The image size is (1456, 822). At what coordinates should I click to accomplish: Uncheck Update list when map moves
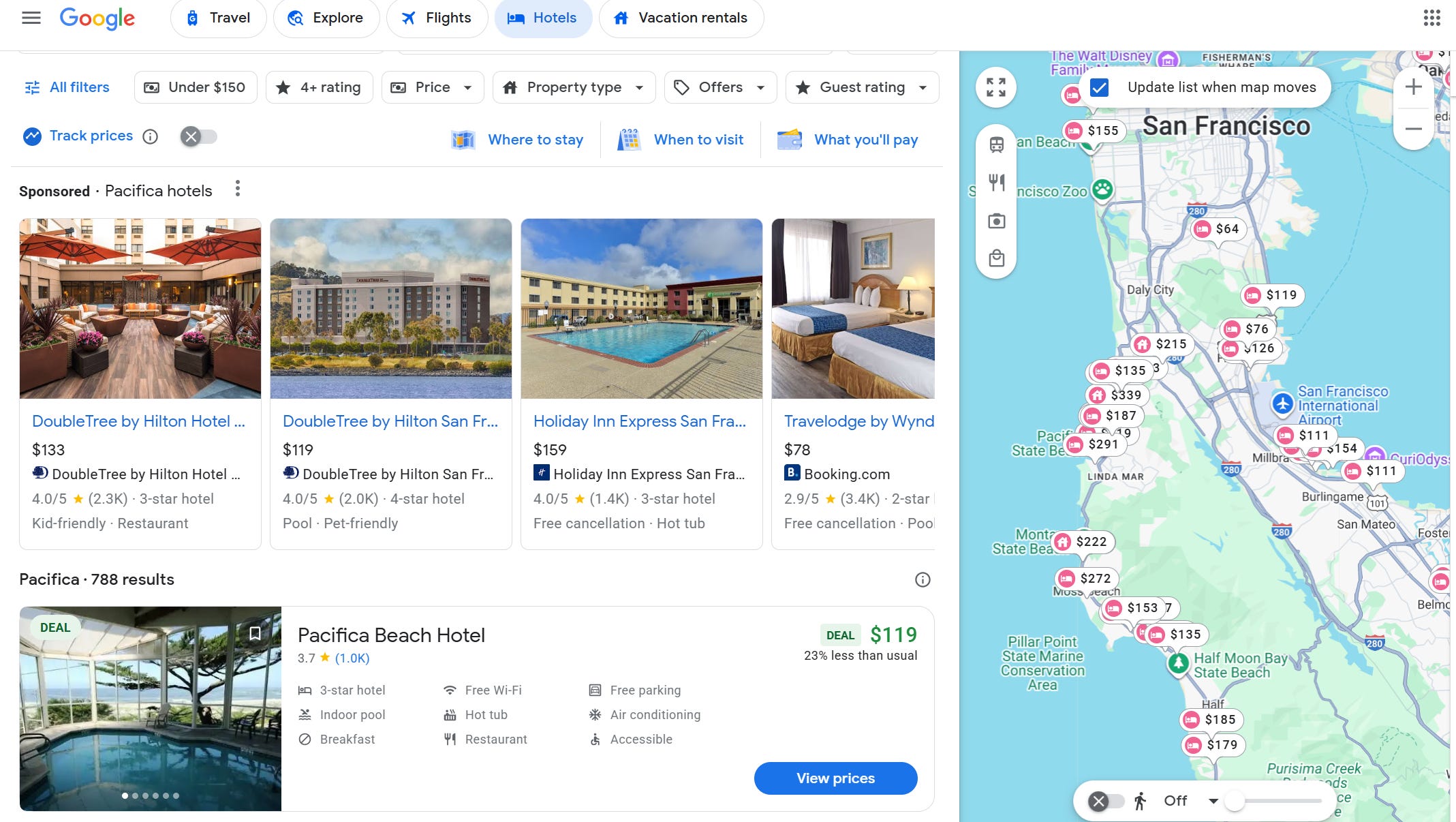1099,87
